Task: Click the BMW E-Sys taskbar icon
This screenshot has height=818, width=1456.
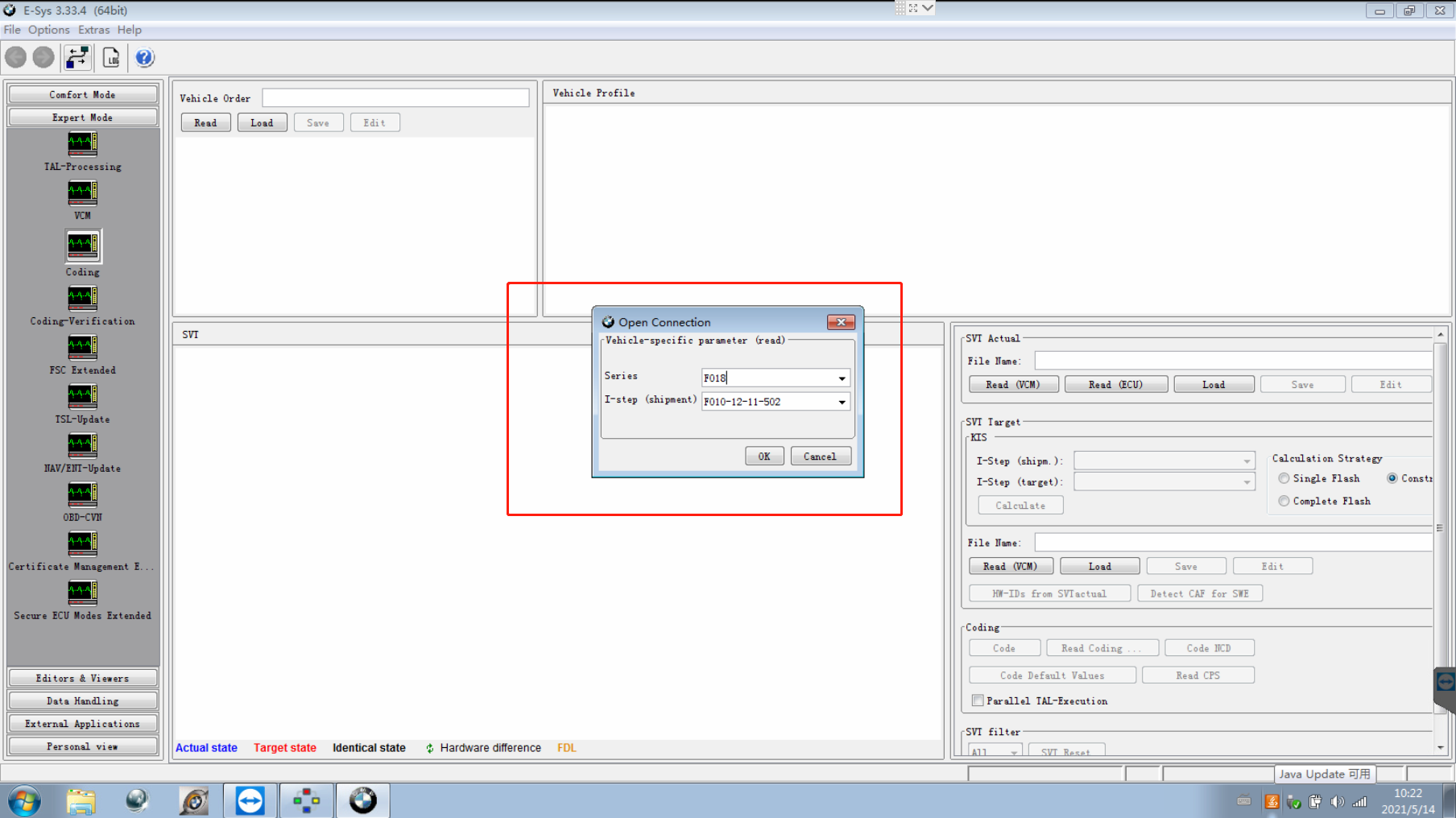Action: (x=362, y=801)
